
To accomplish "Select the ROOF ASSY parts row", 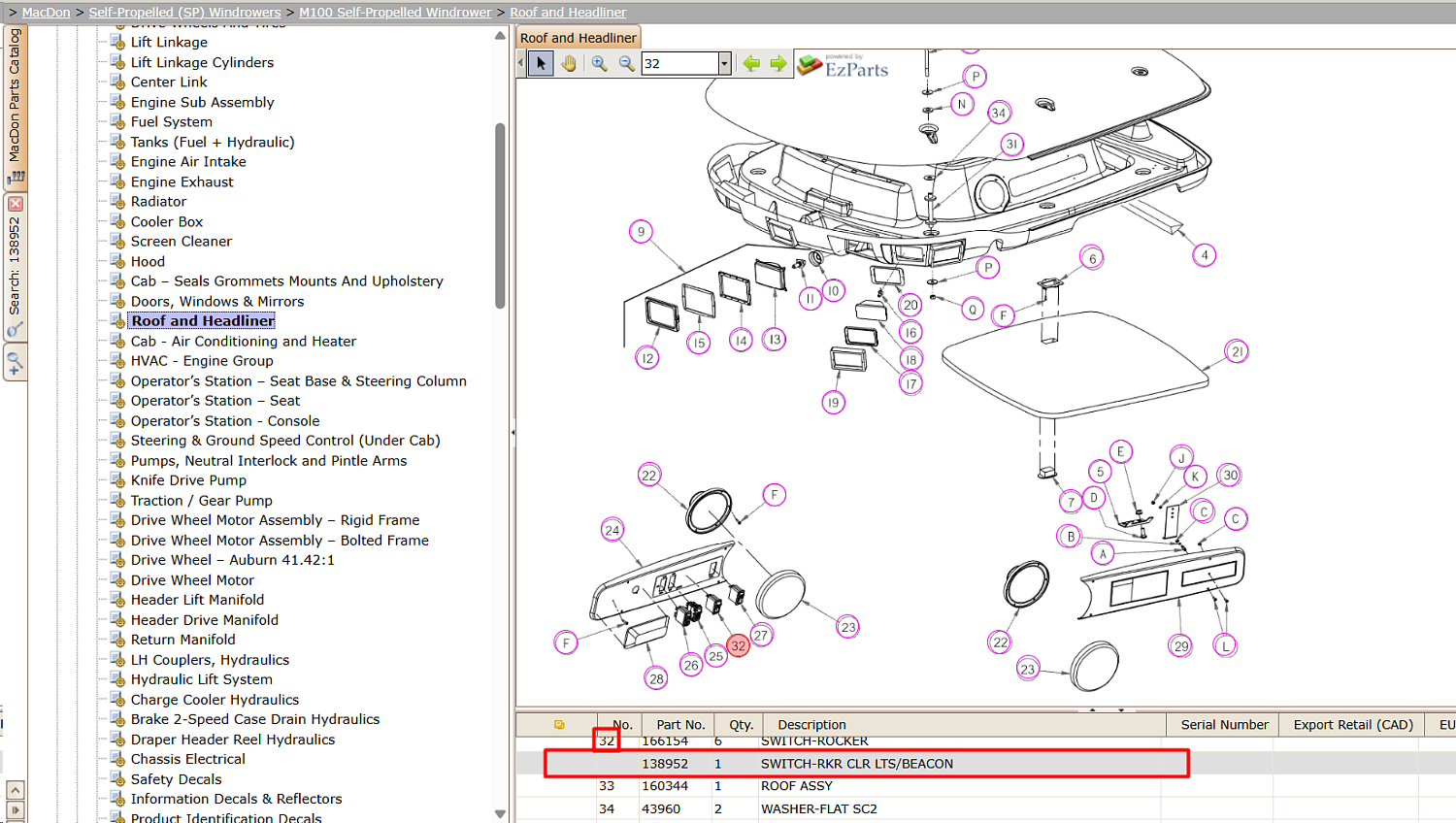I will (x=985, y=786).
